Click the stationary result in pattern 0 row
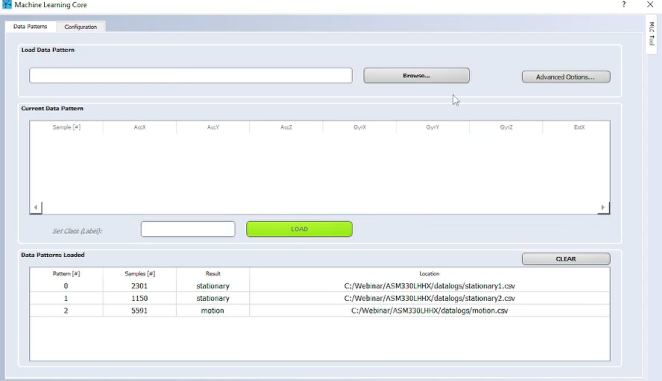Screen dimensions: 662x381 [213, 286]
